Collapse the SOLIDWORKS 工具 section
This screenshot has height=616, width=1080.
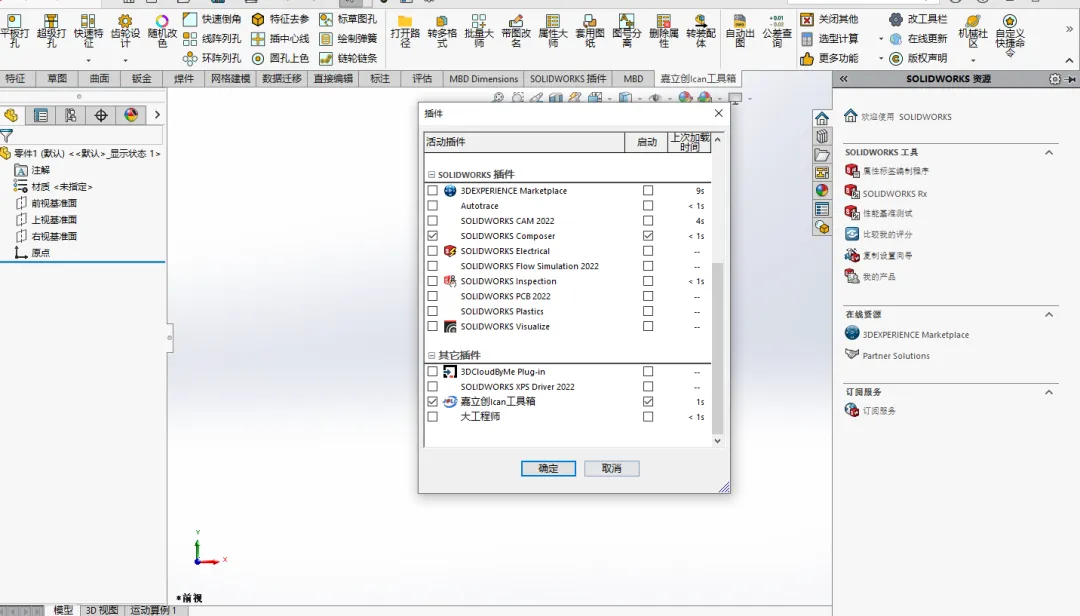pyautogui.click(x=1048, y=152)
